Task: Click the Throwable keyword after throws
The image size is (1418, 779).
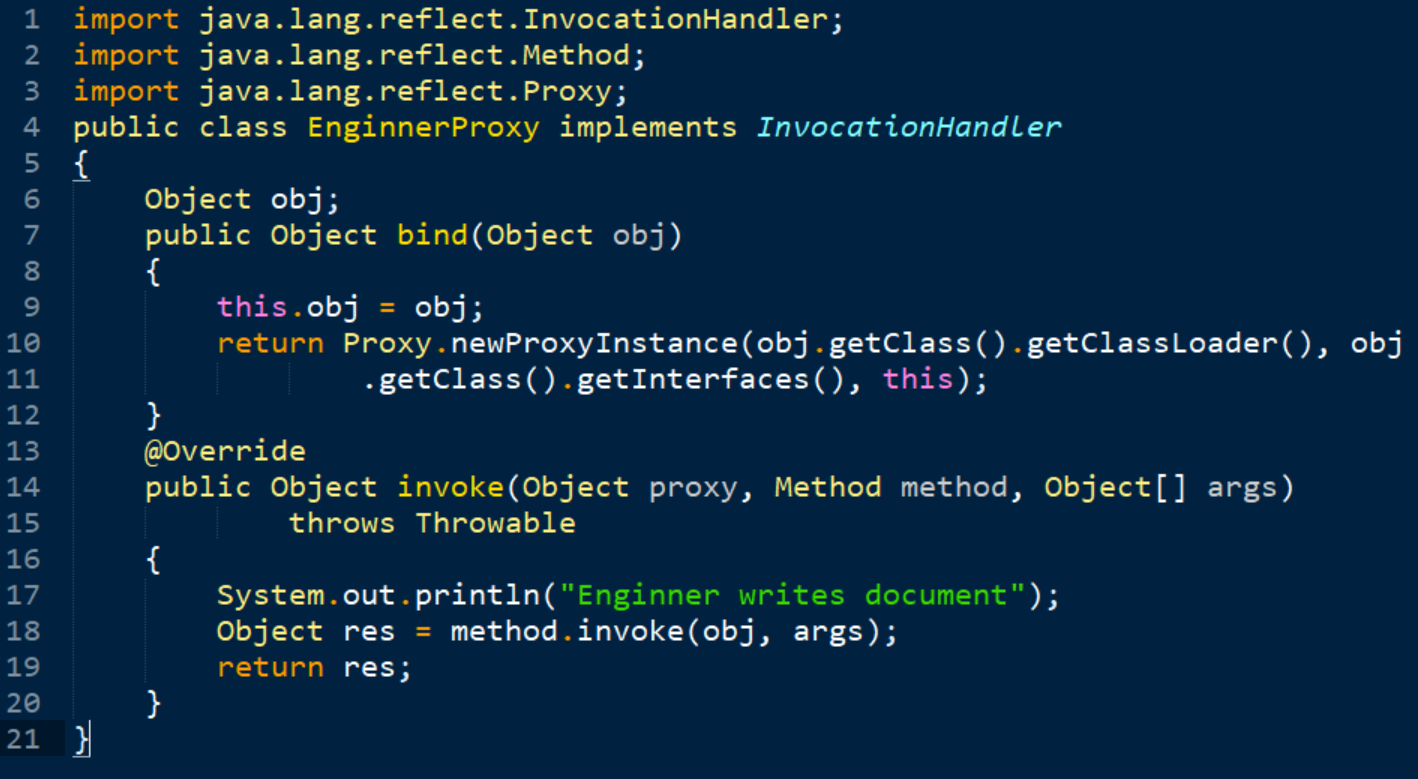Action: pyautogui.click(x=495, y=523)
